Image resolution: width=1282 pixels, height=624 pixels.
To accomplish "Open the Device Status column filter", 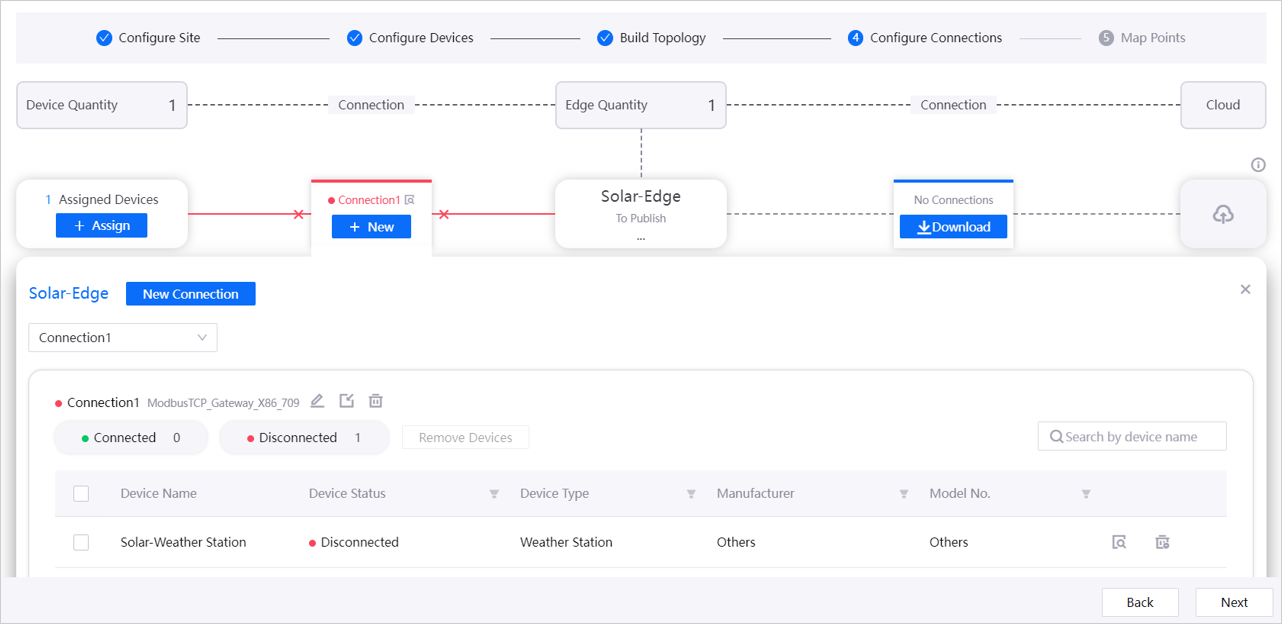I will tap(494, 494).
